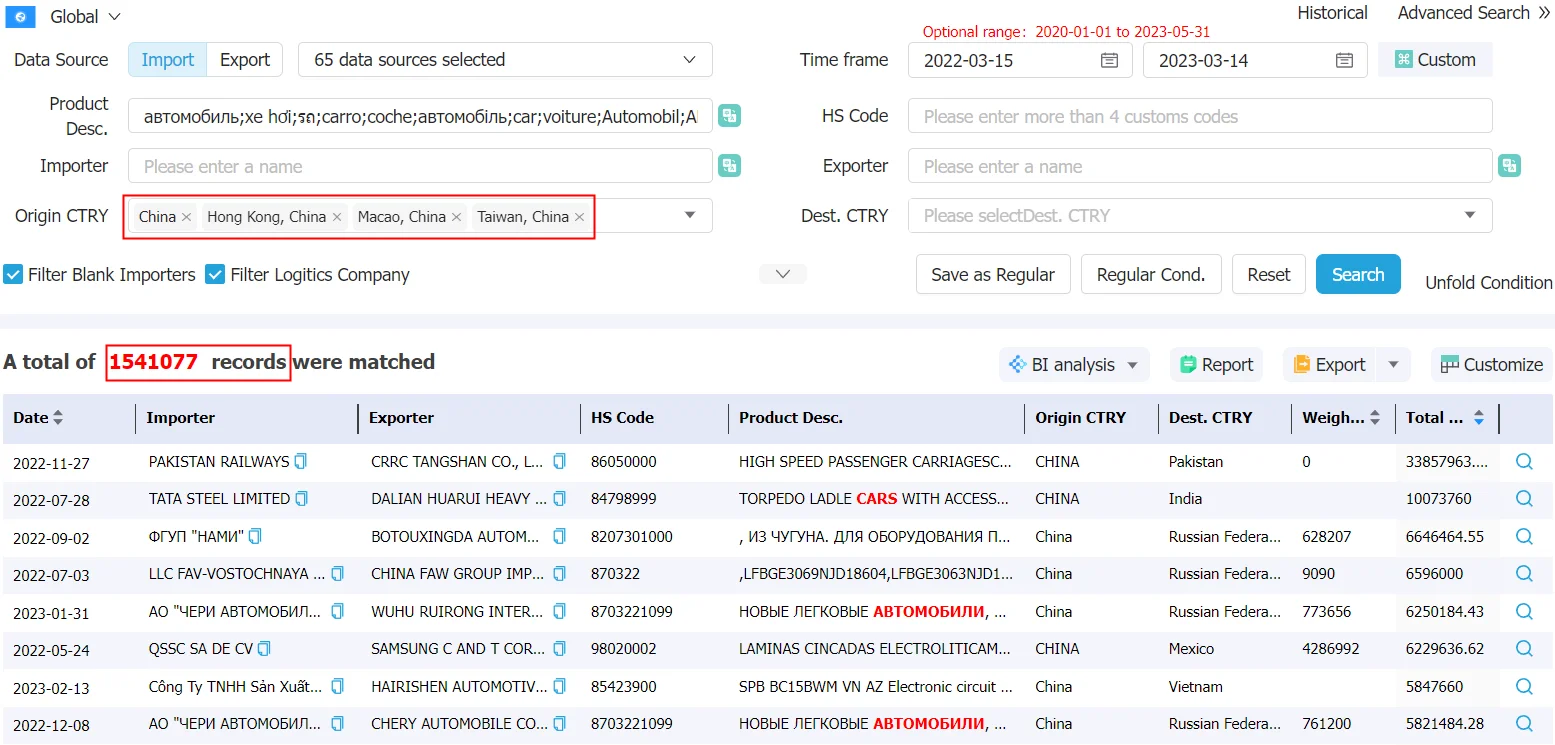Click translate icon beside Importer field
Viewport: 1555px width, 745px height.
(730, 166)
